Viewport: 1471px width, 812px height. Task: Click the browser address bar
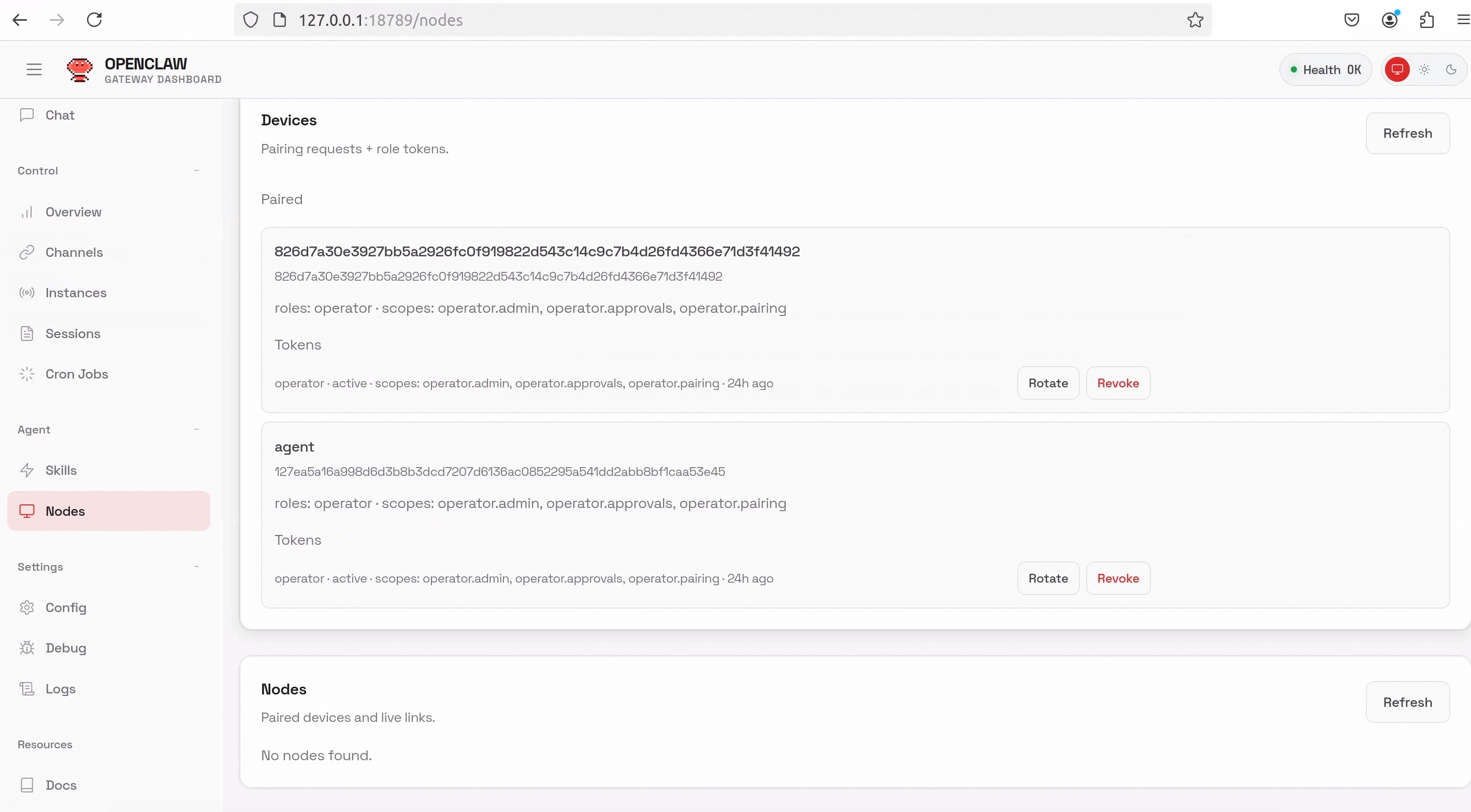click(x=685, y=20)
